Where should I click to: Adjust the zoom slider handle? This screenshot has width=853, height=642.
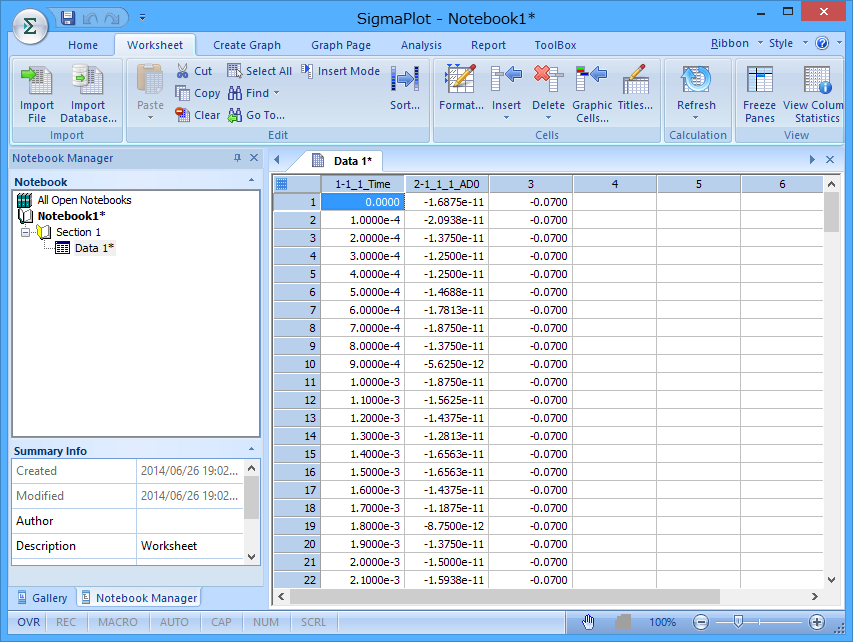[738, 621]
